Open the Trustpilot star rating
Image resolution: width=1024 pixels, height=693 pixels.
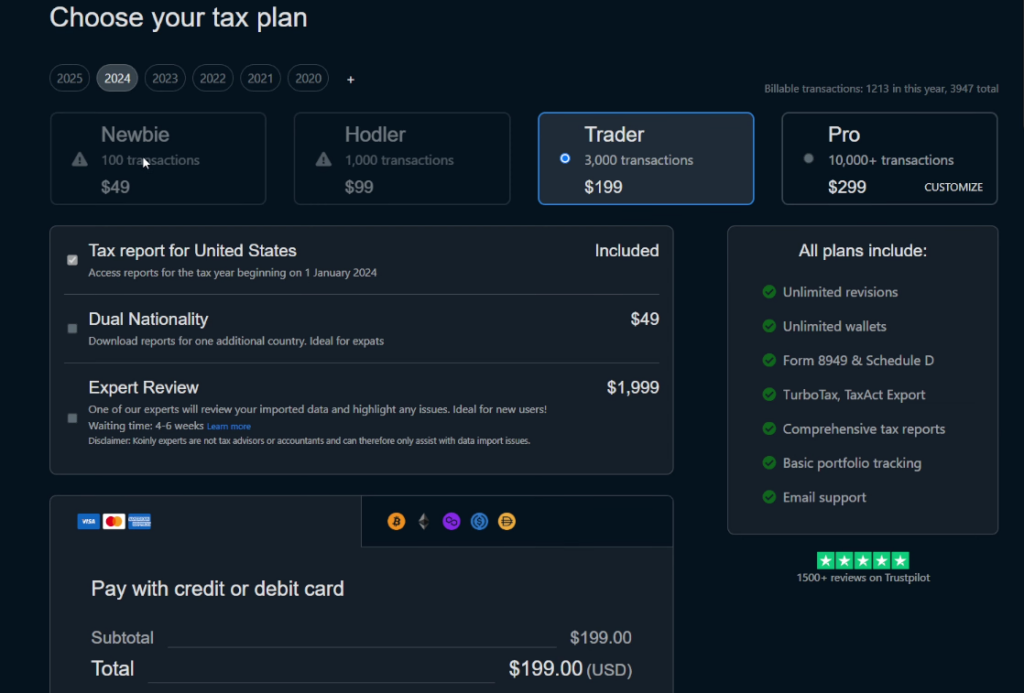click(x=863, y=560)
